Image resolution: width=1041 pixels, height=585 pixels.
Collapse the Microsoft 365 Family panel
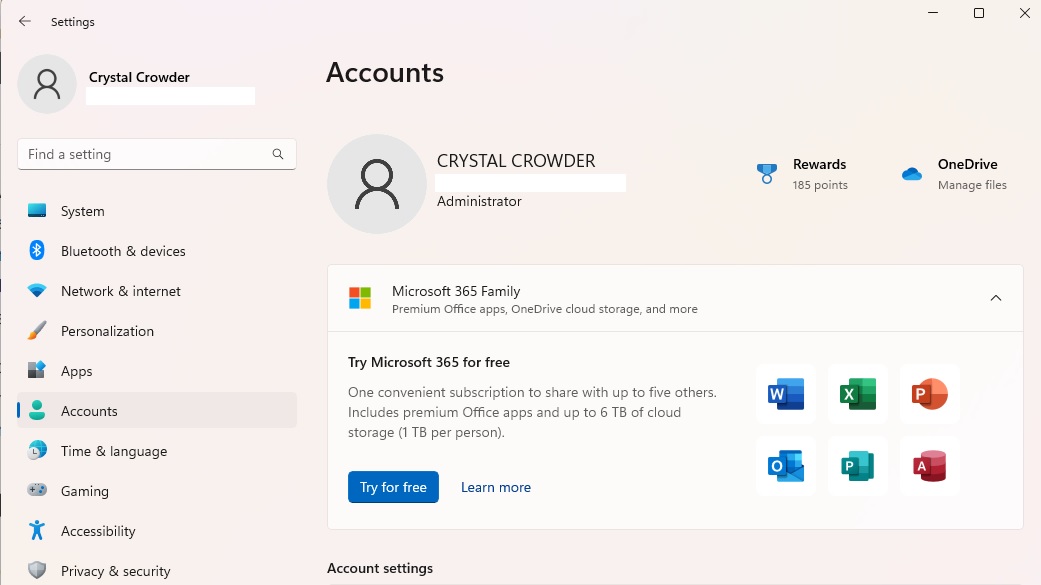(996, 297)
